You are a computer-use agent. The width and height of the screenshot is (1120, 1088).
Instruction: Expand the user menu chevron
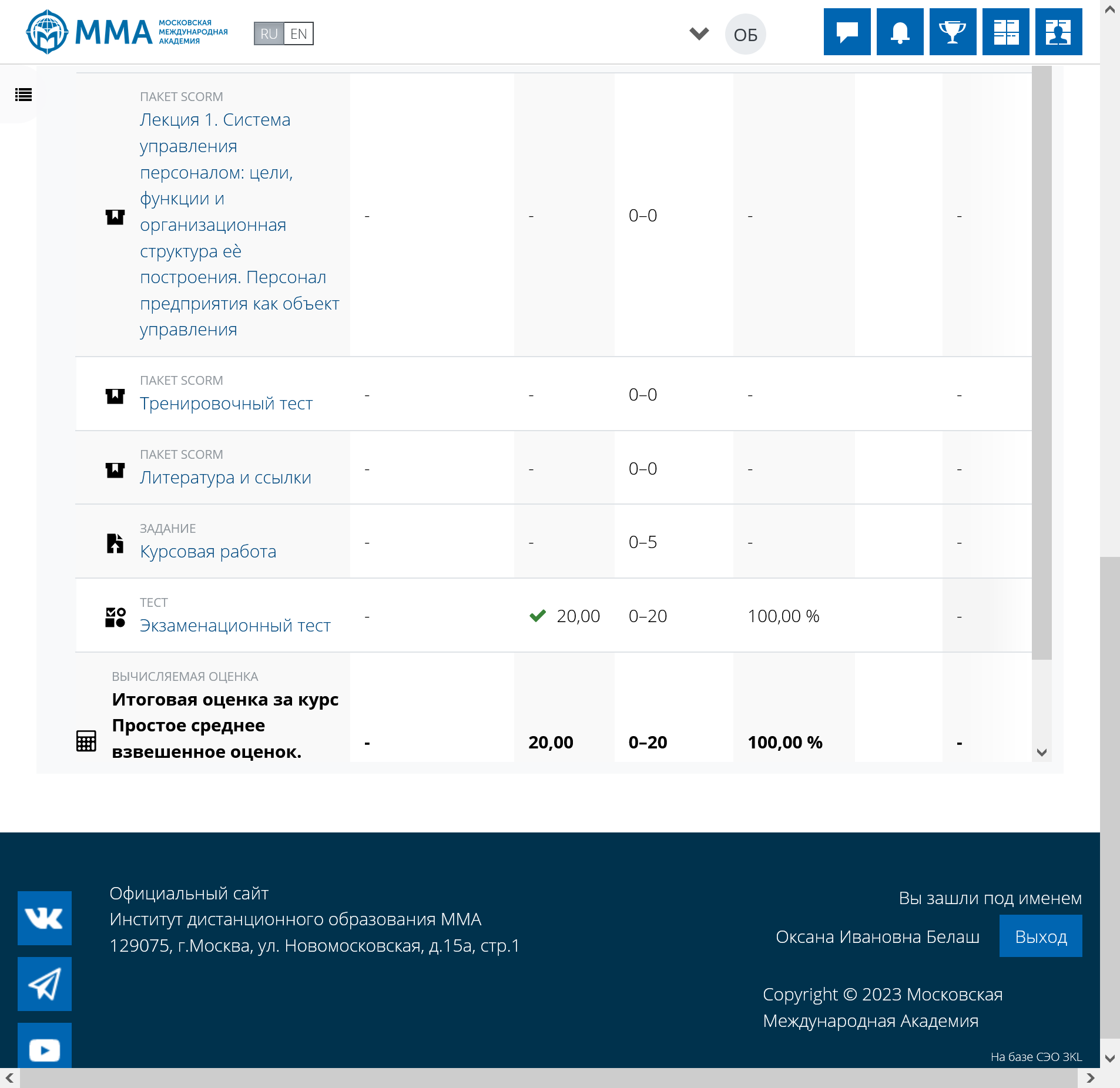click(699, 33)
